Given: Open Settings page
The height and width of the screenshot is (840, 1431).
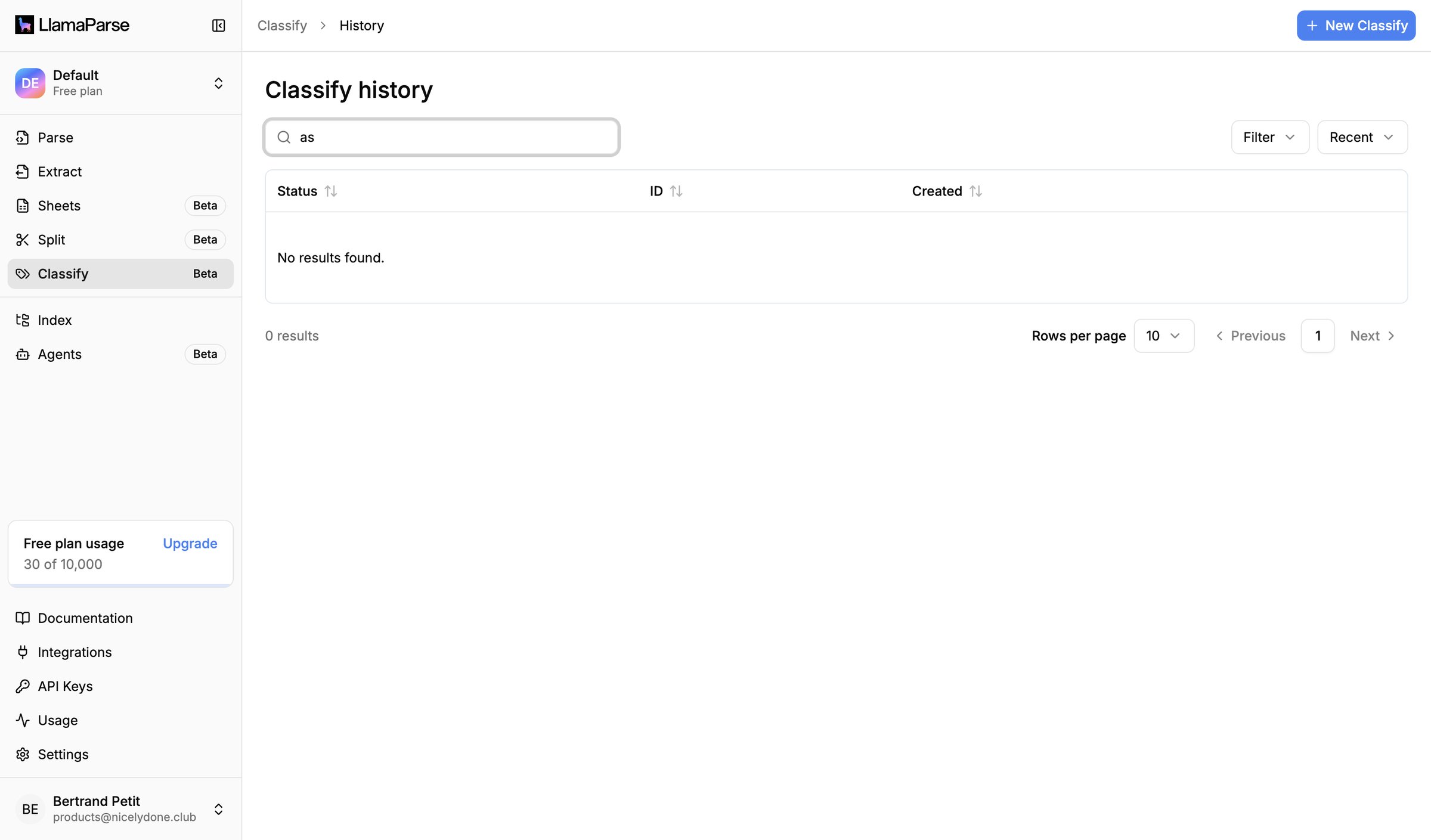Looking at the screenshot, I should pyautogui.click(x=120, y=754).
